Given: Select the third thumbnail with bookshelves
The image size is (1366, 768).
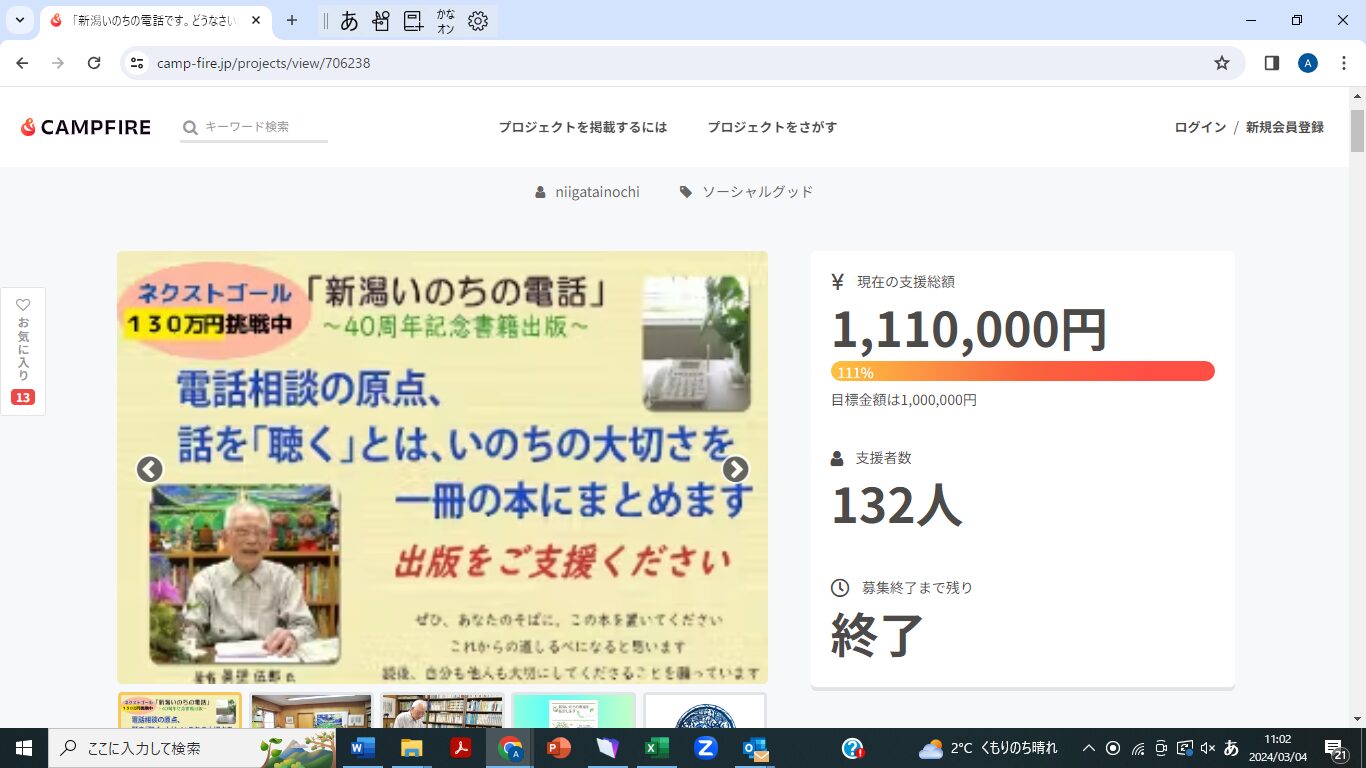Looking at the screenshot, I should (x=442, y=710).
